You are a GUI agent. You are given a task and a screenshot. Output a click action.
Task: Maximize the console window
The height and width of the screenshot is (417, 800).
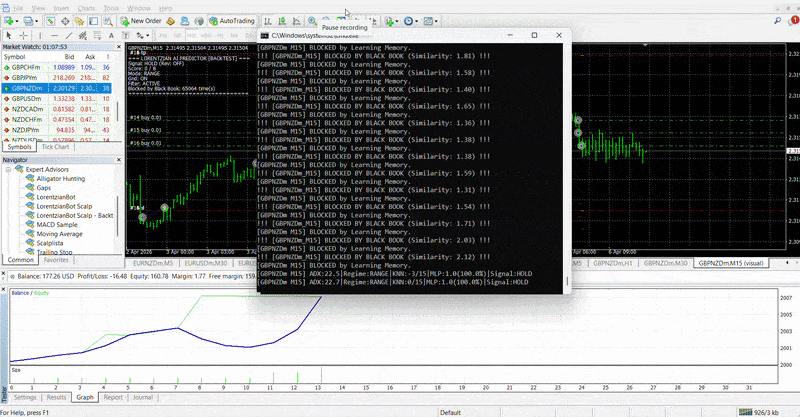coord(534,35)
